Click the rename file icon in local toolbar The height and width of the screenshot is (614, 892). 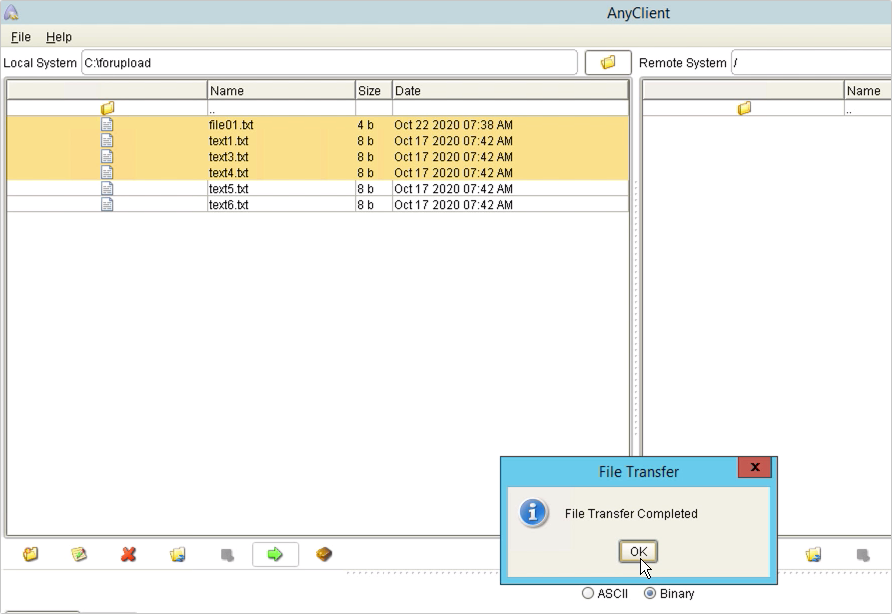pyautogui.click(x=79, y=554)
